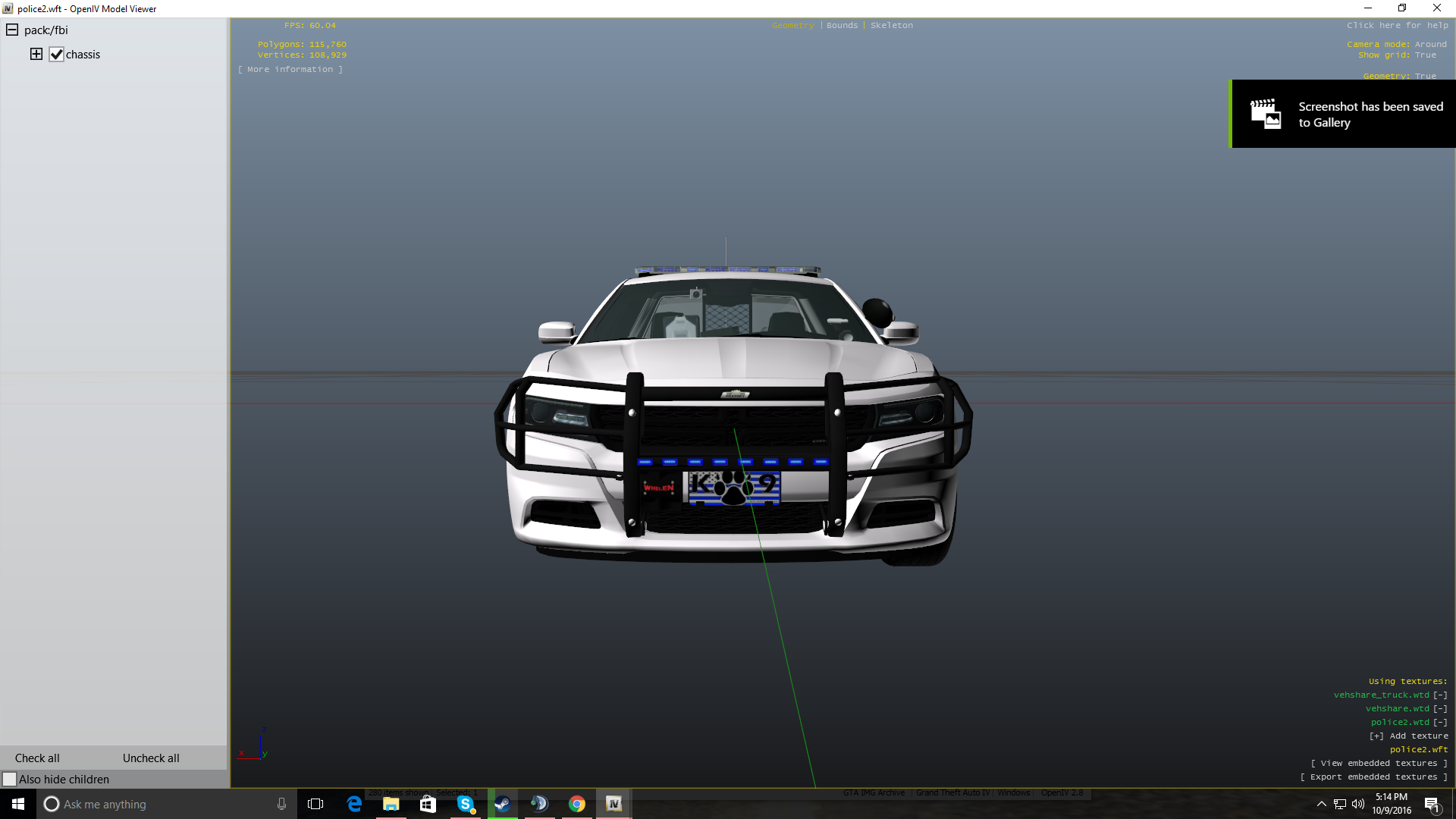Expand the chassis tree node
The image size is (1456, 819).
pos(36,54)
